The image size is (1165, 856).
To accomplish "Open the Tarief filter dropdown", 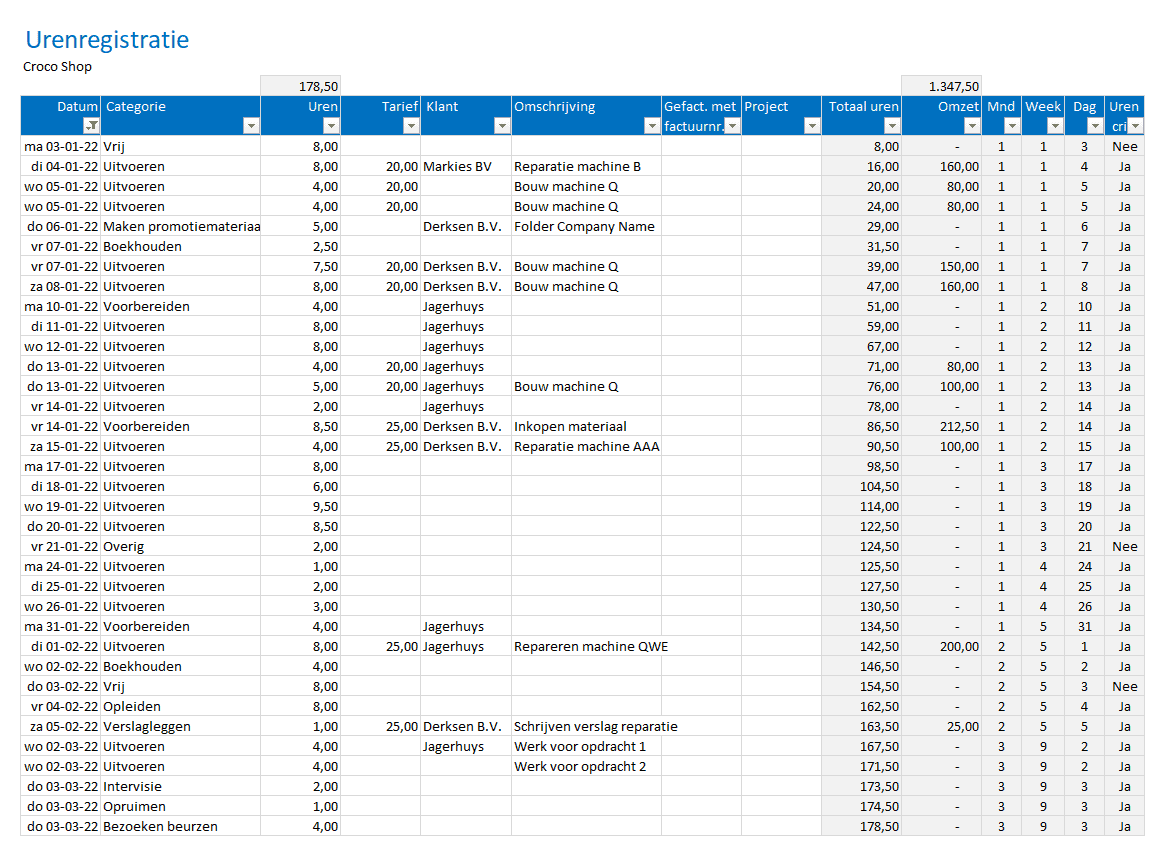I will click(410, 126).
